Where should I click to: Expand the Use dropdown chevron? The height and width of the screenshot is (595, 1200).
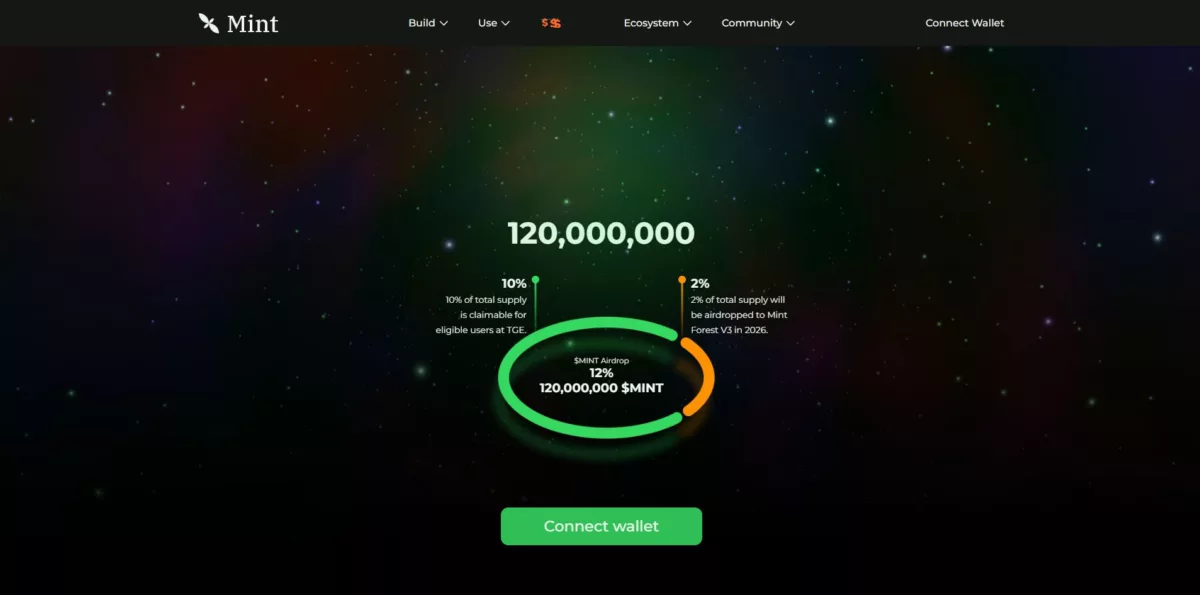click(x=505, y=23)
